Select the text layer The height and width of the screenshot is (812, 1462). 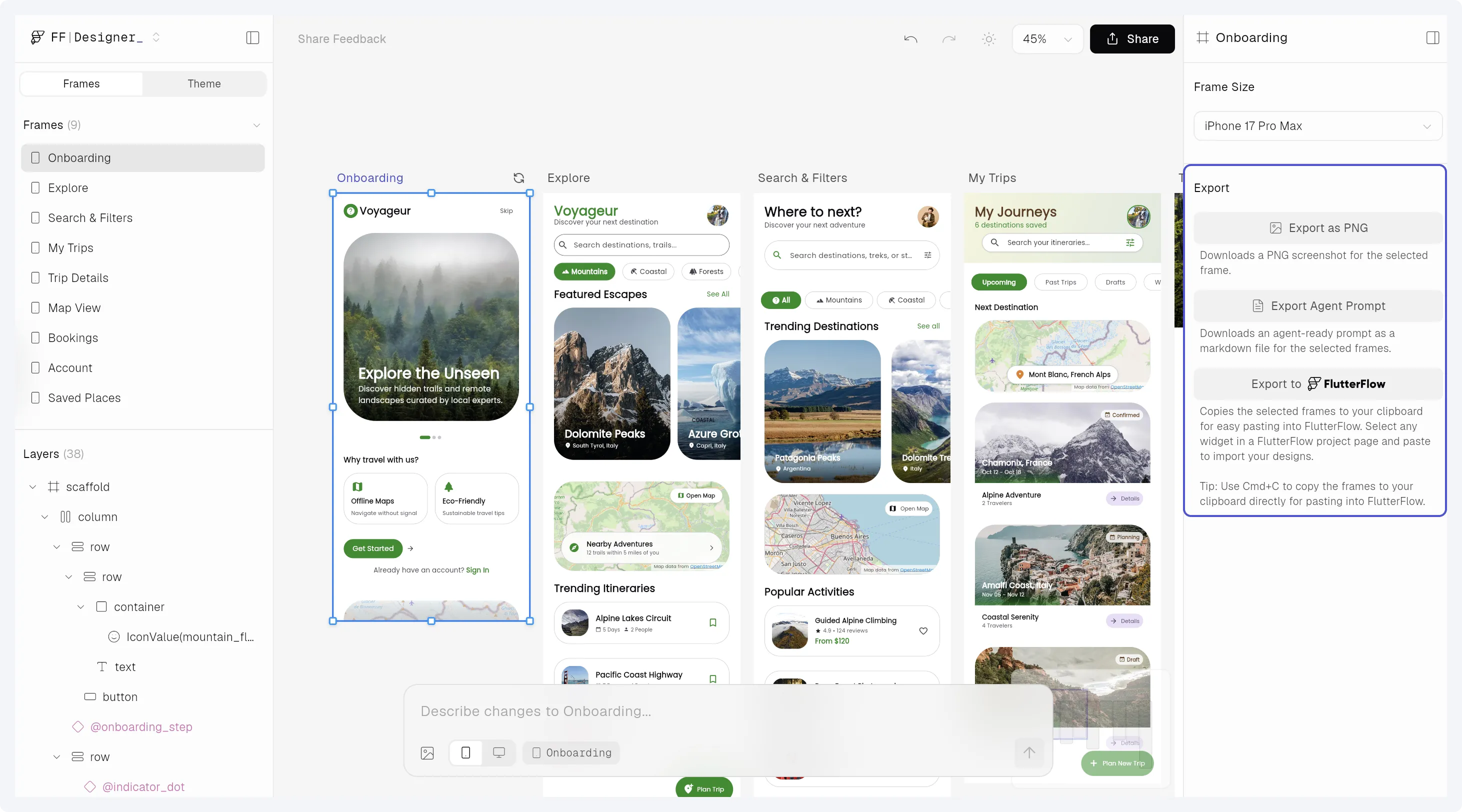116,666
